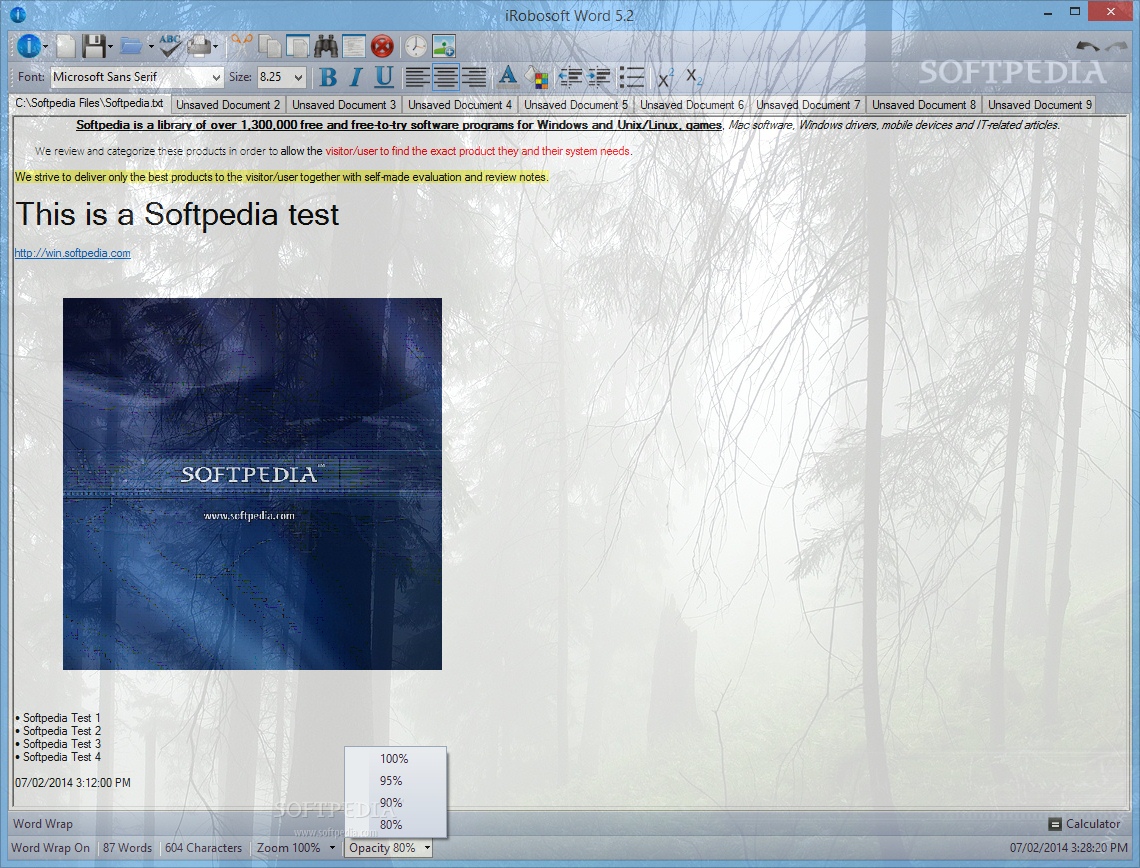Center align the text
Screen dimensions: 1140x868
click(445, 76)
